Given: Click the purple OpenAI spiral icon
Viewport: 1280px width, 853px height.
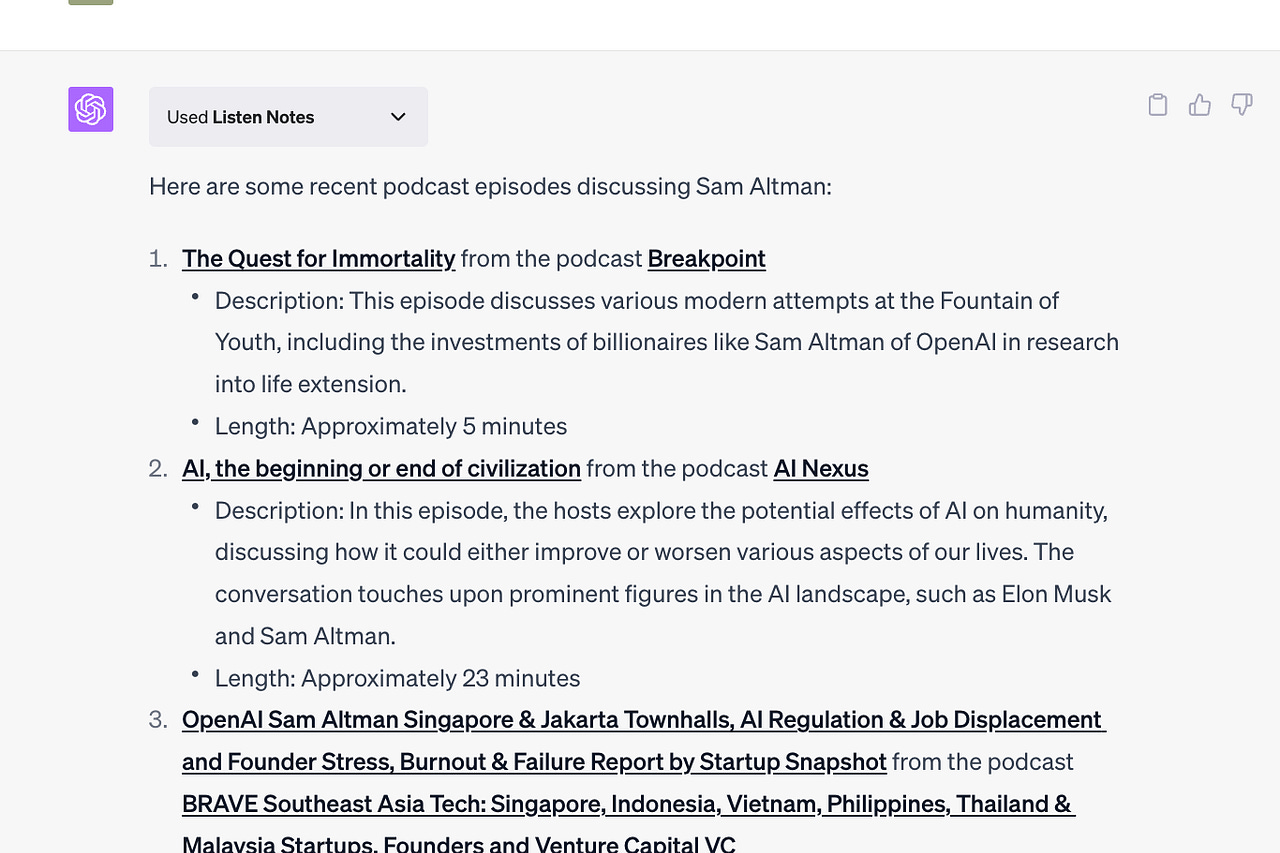Looking at the screenshot, I should 90,109.
